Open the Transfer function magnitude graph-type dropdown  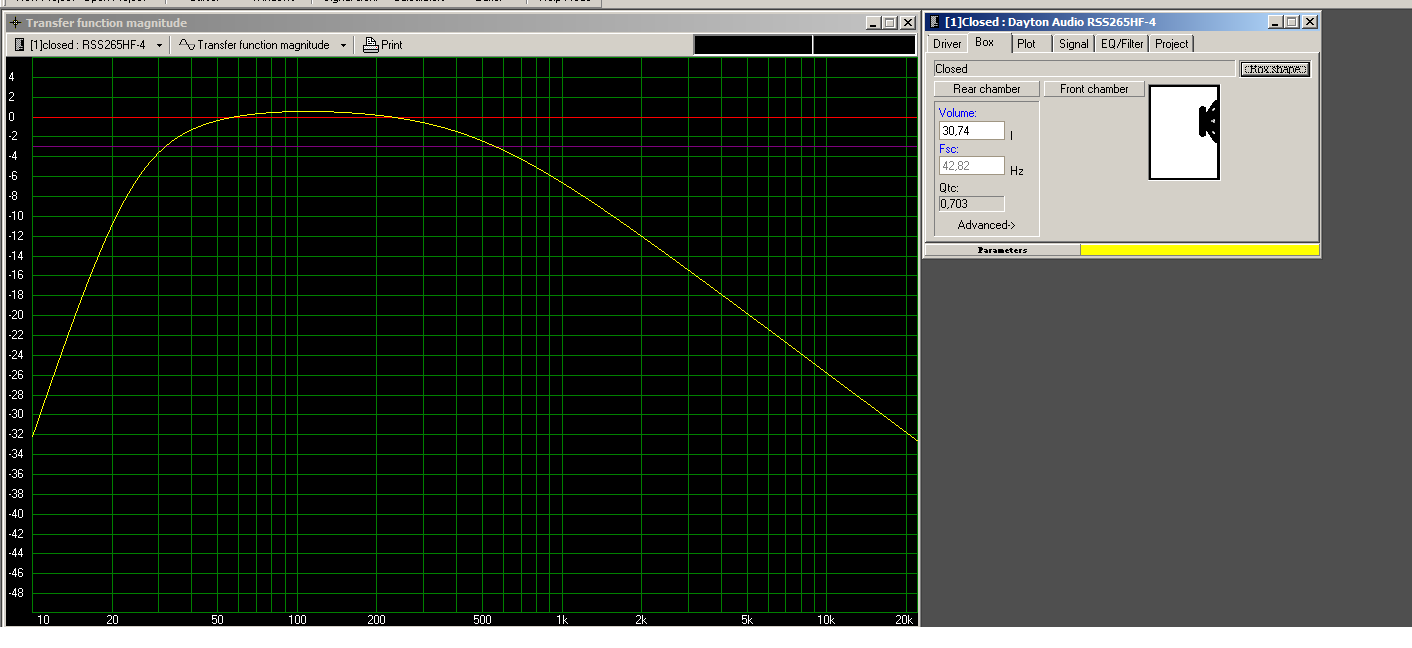(x=263, y=45)
